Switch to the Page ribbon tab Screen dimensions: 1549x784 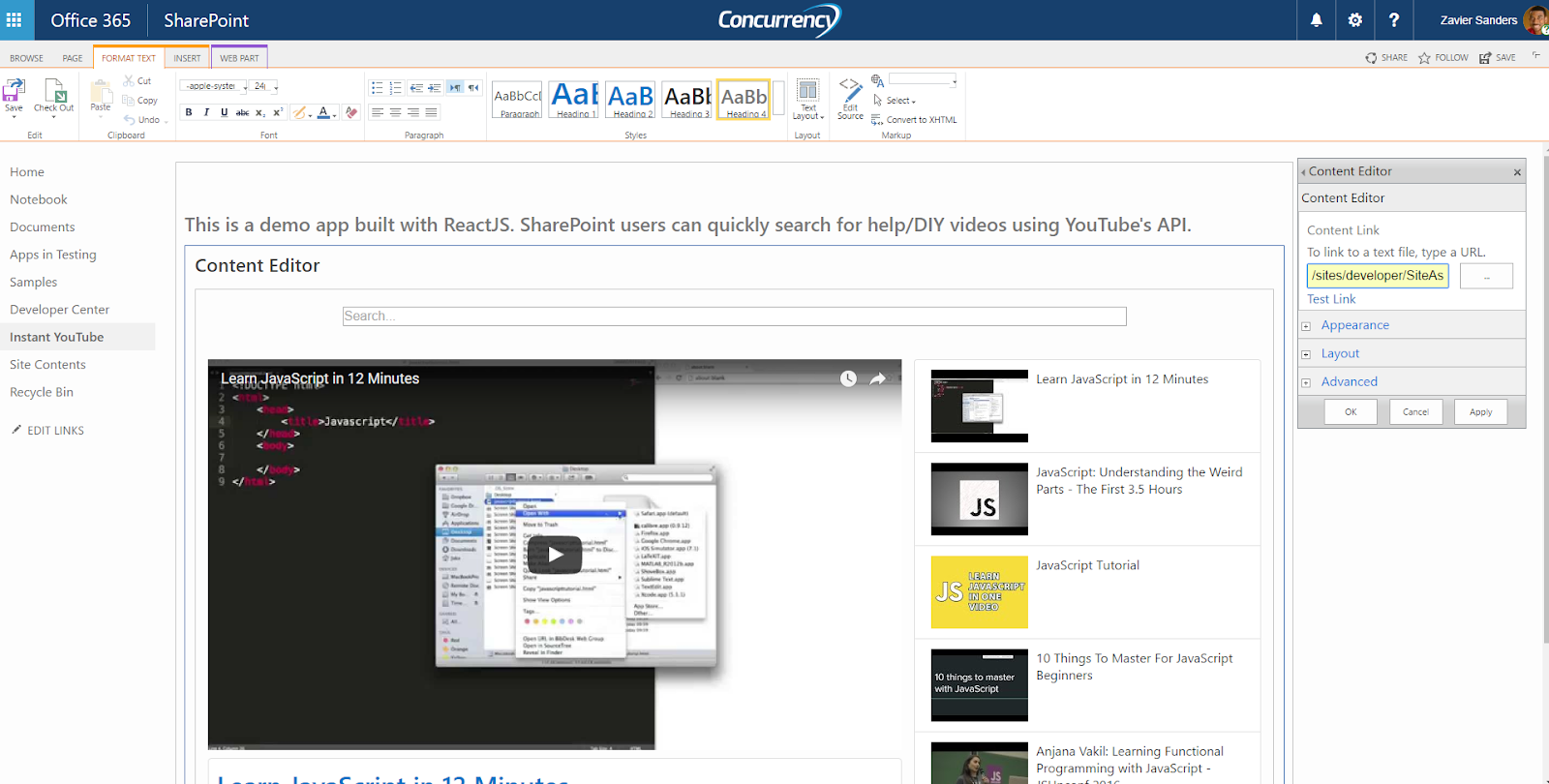pyautogui.click(x=73, y=58)
